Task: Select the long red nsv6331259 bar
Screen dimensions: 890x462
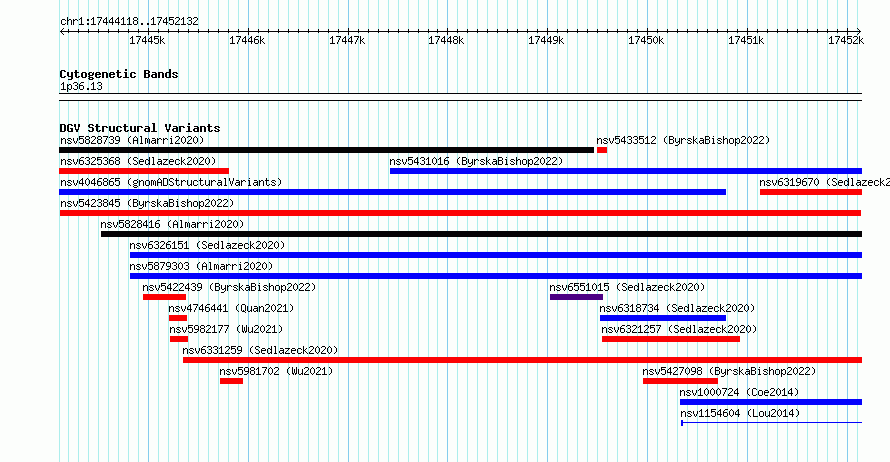Action: tap(522, 360)
